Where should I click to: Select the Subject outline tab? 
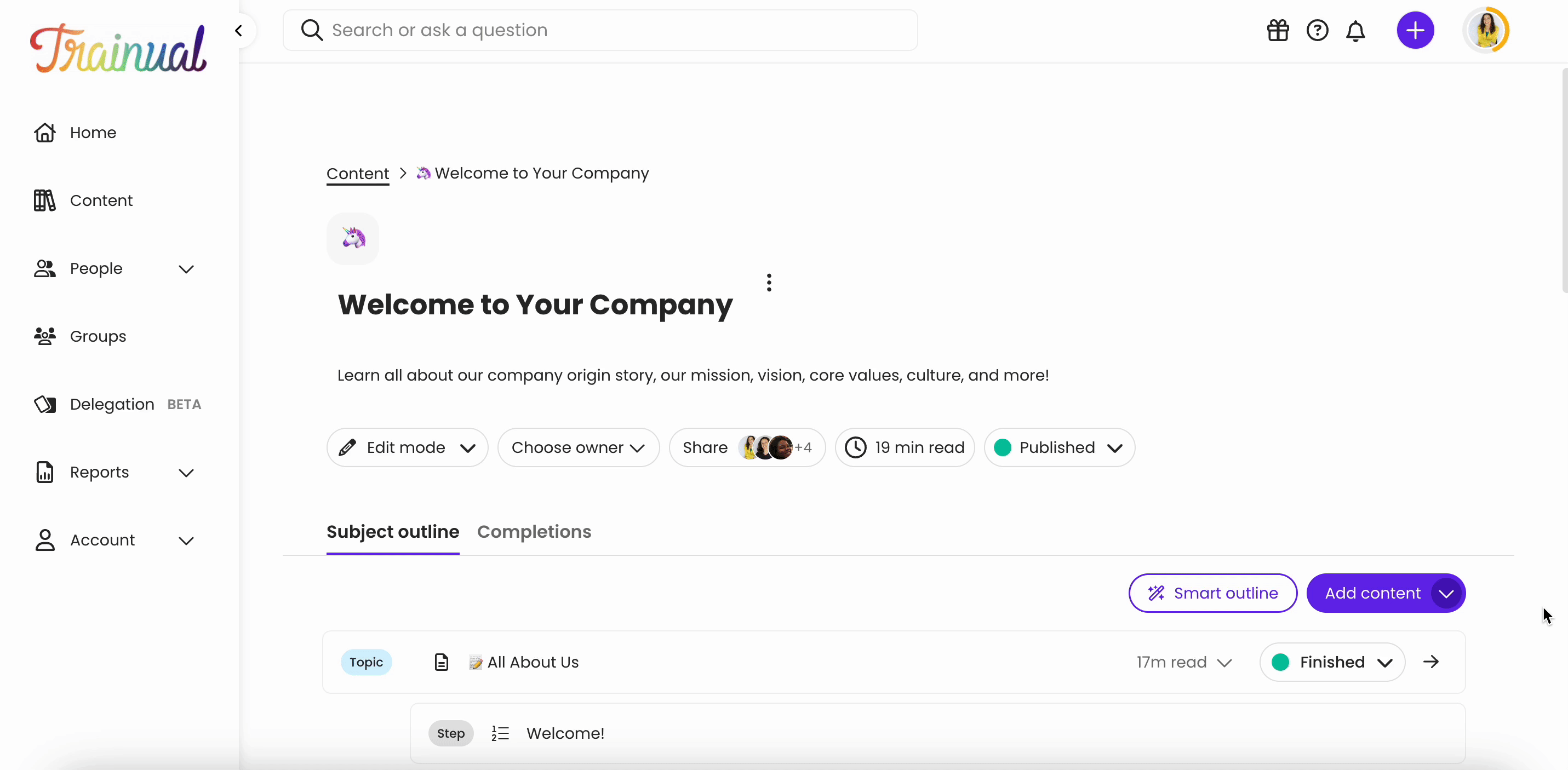[x=392, y=531]
